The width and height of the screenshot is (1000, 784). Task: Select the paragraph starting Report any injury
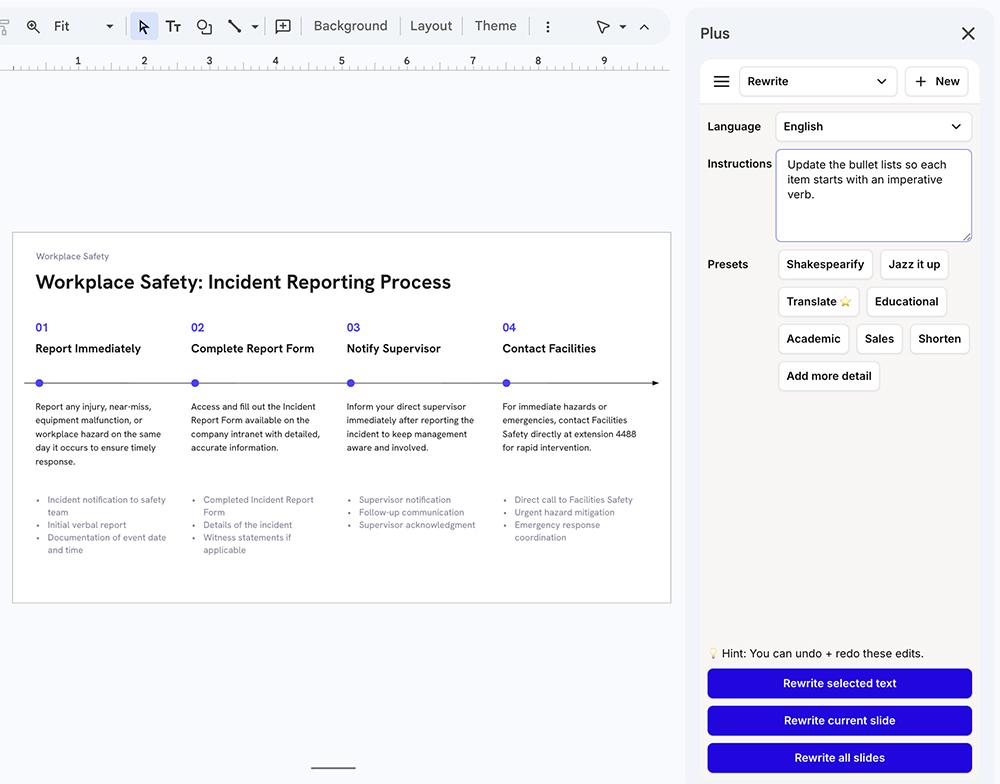pyautogui.click(x=98, y=434)
